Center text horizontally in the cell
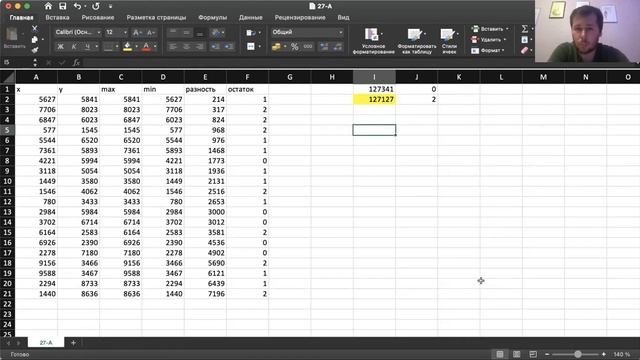This screenshot has width=640, height=360. [187, 47]
